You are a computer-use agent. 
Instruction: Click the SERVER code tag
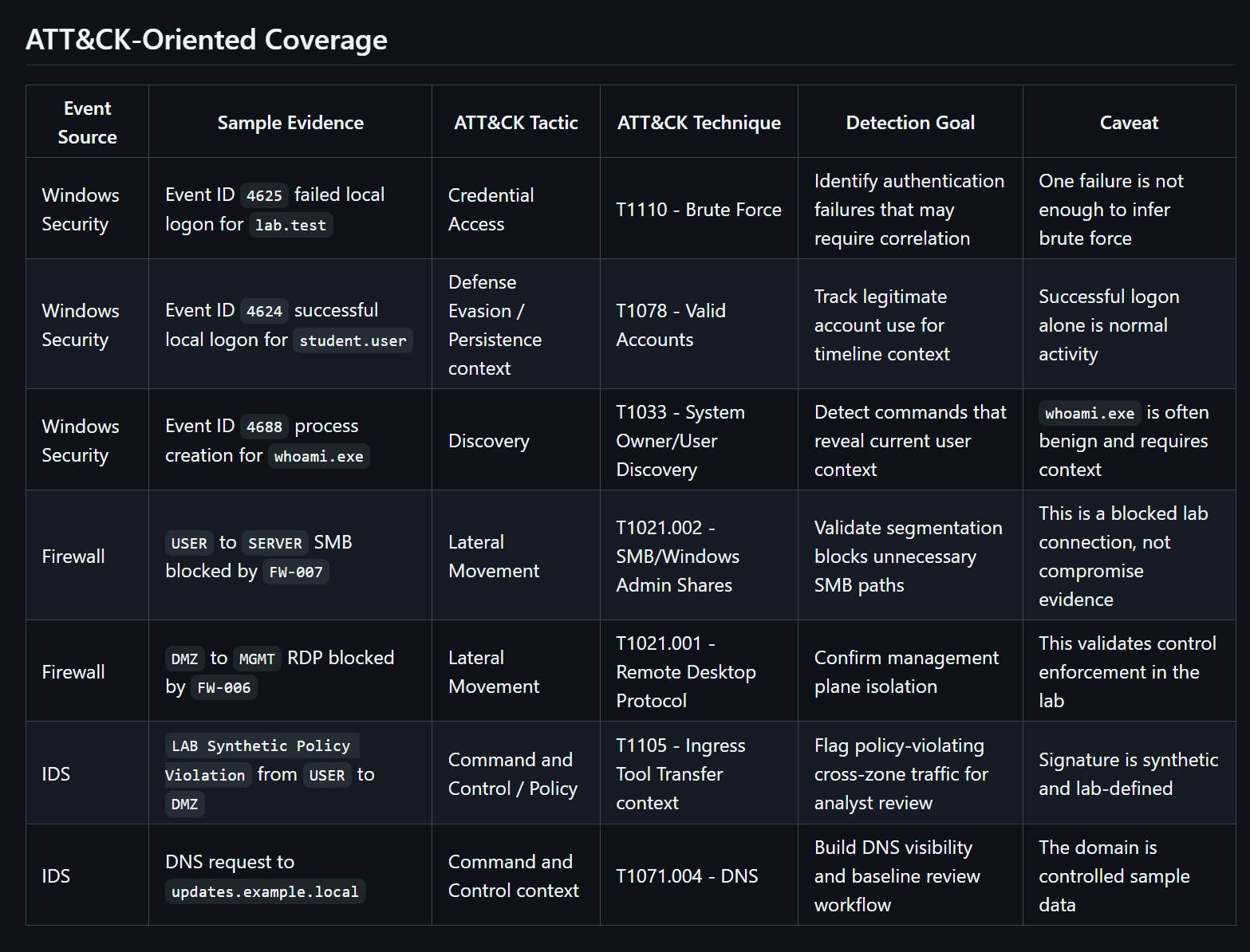tap(274, 543)
